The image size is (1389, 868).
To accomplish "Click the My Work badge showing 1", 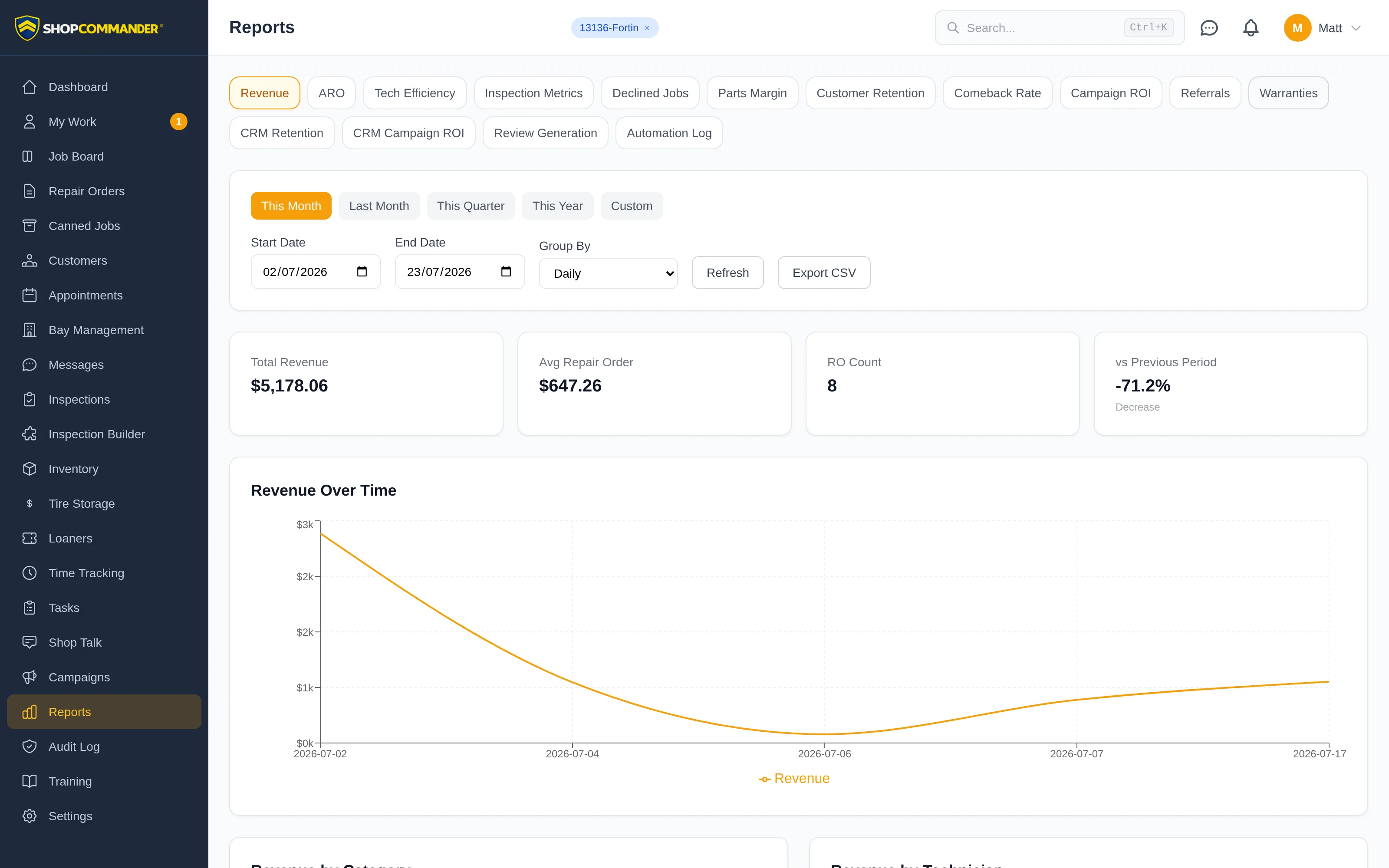I will 178,122.
